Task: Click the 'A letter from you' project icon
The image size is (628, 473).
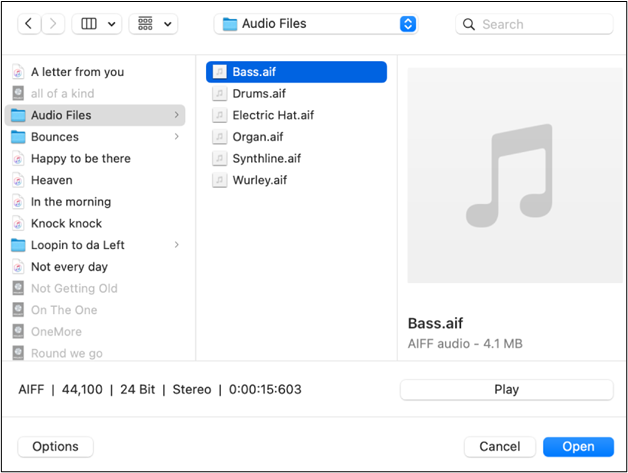Action: click(18, 72)
